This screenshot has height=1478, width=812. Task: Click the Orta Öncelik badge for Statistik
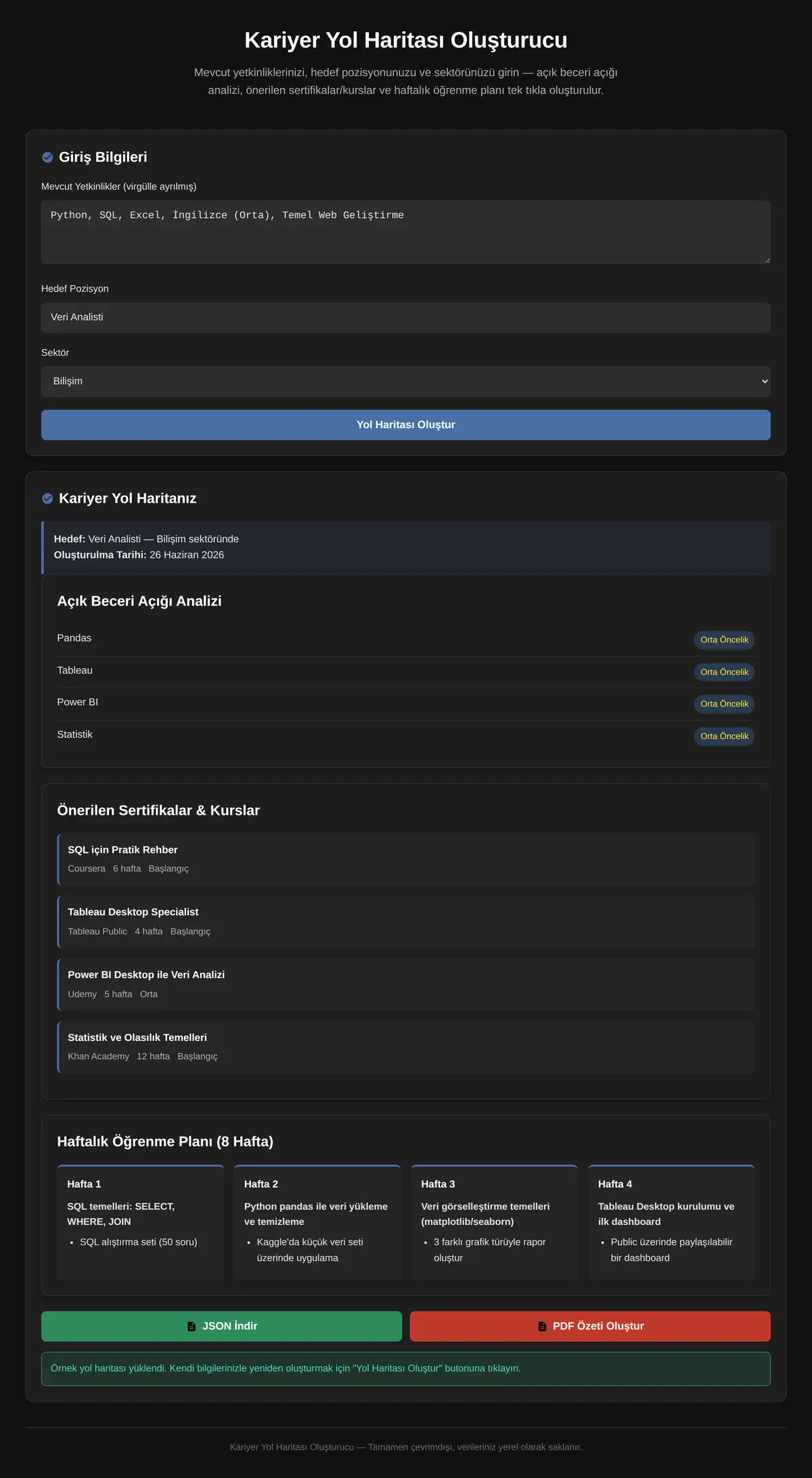[x=724, y=736]
